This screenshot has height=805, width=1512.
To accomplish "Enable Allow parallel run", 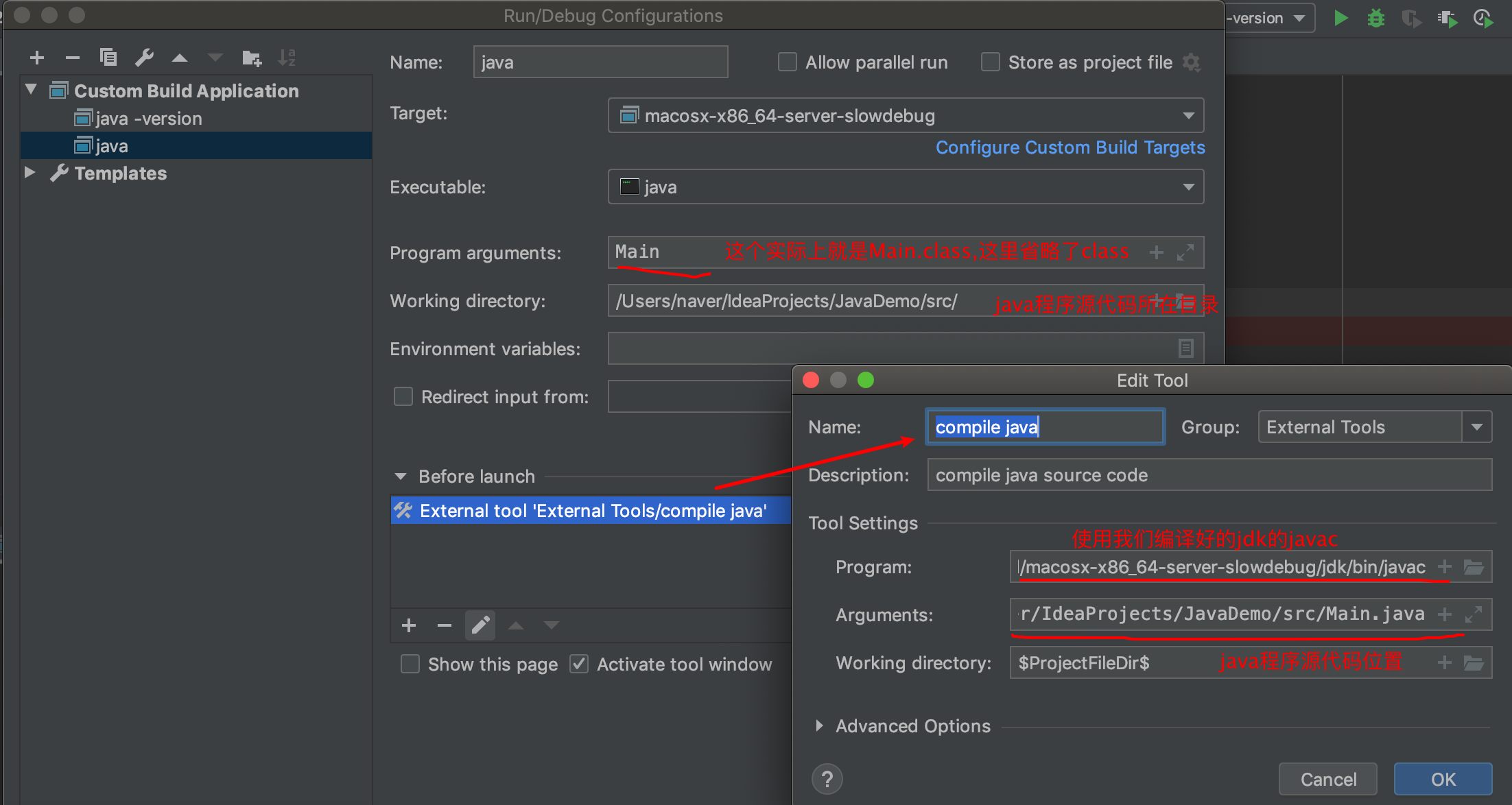I will coord(786,62).
